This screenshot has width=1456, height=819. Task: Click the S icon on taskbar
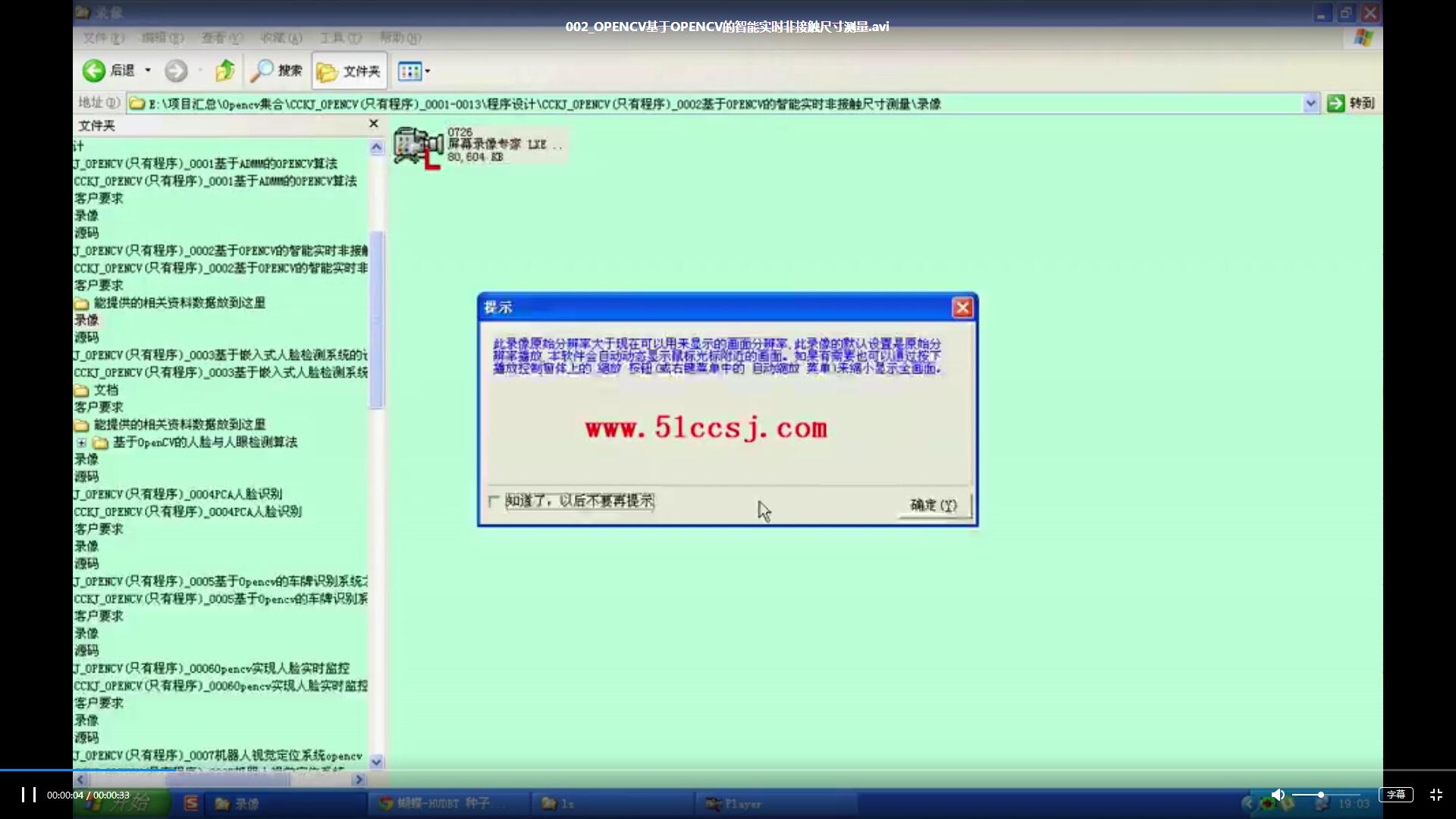click(x=191, y=803)
